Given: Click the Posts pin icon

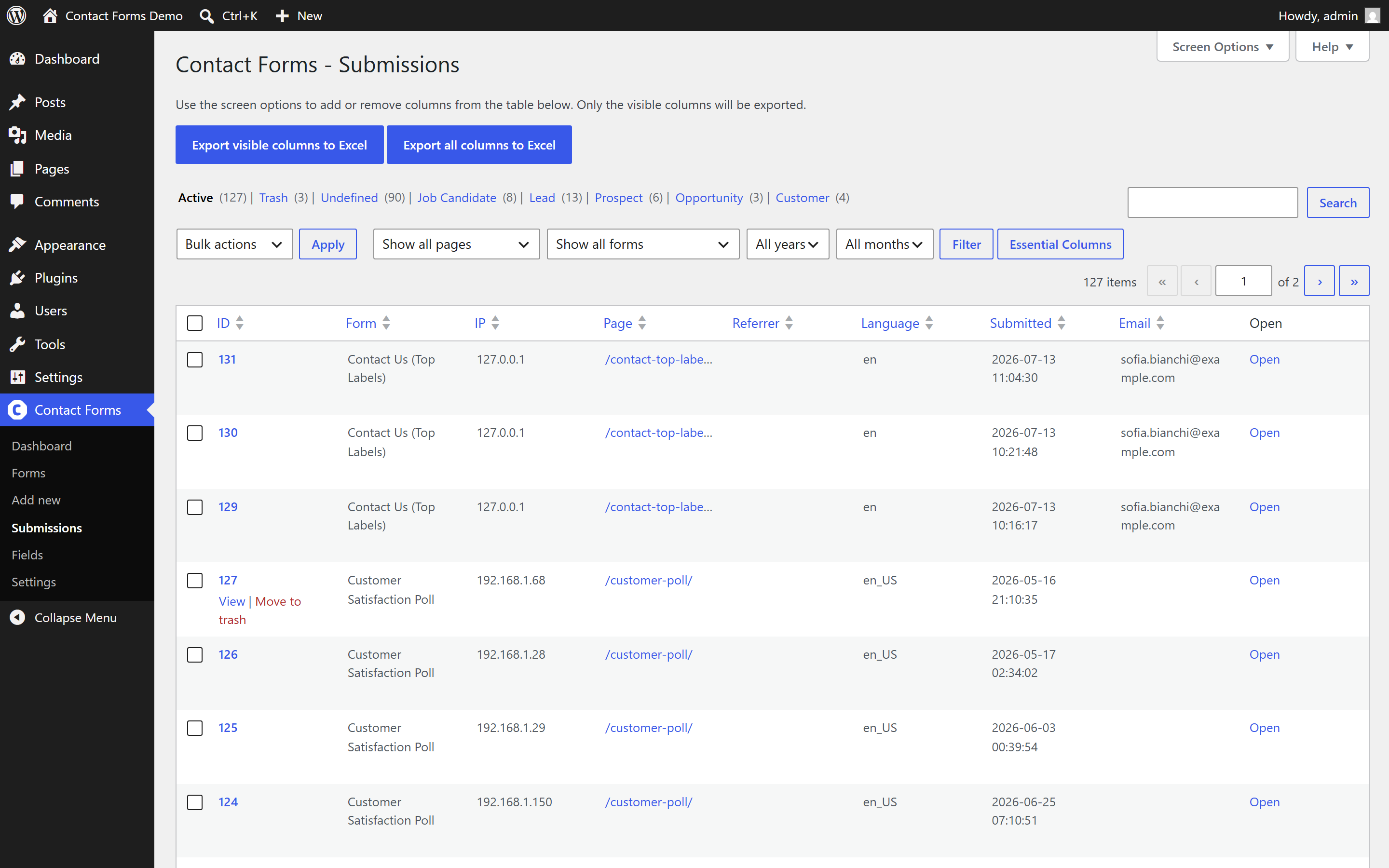Looking at the screenshot, I should (17, 102).
